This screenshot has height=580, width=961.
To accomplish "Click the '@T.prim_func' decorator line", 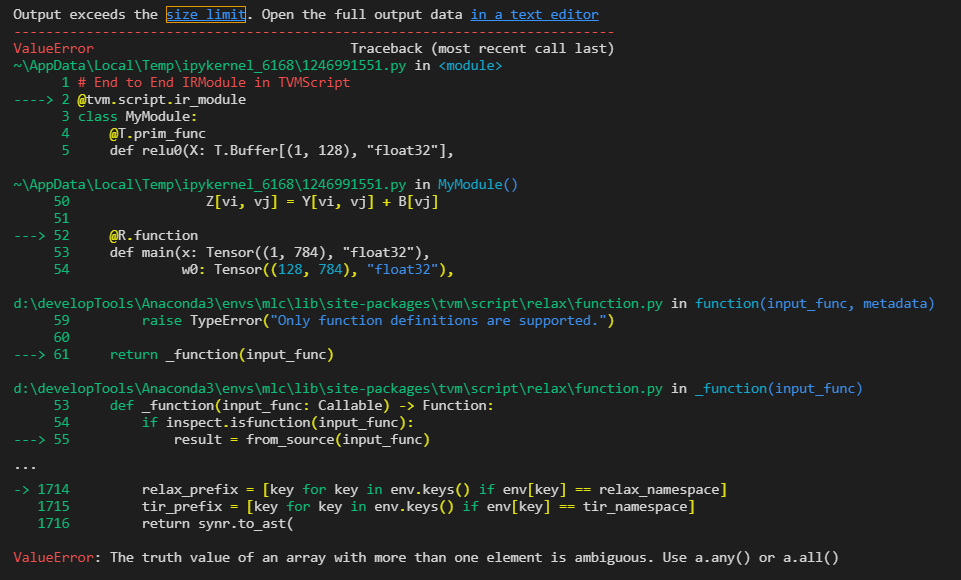I will [x=158, y=134].
